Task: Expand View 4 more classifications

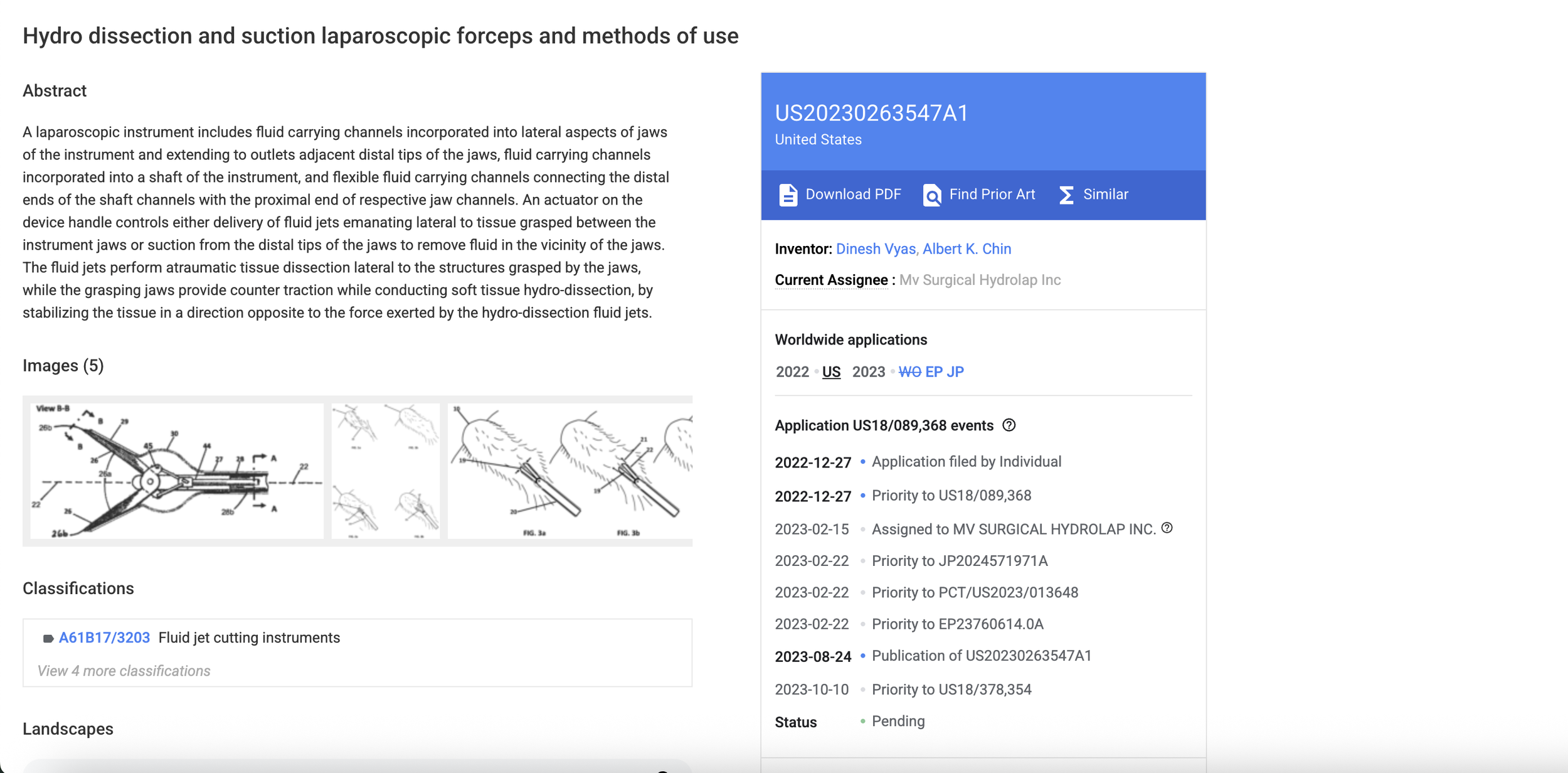Action: pos(124,670)
